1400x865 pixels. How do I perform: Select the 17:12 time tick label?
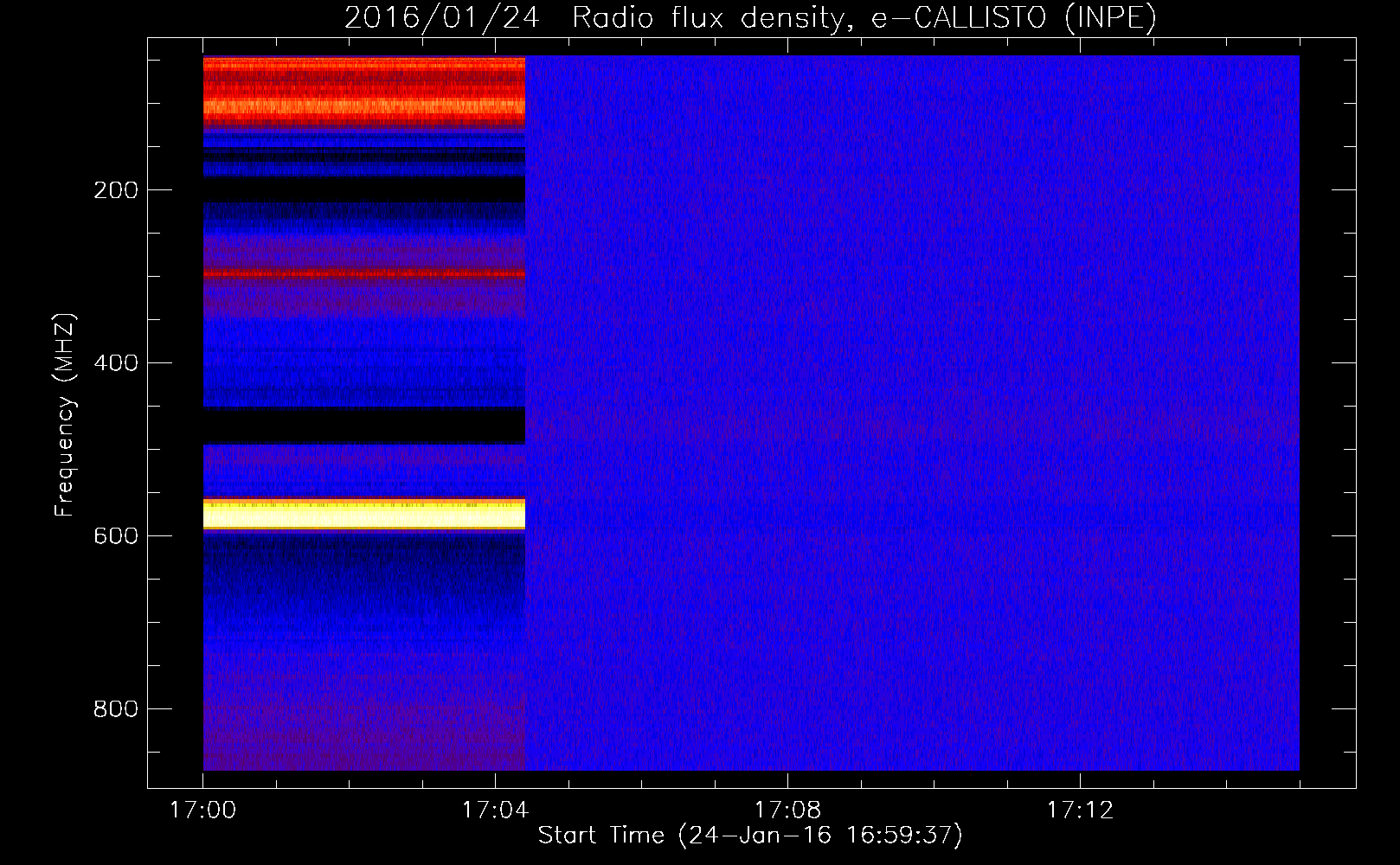coord(1080,811)
